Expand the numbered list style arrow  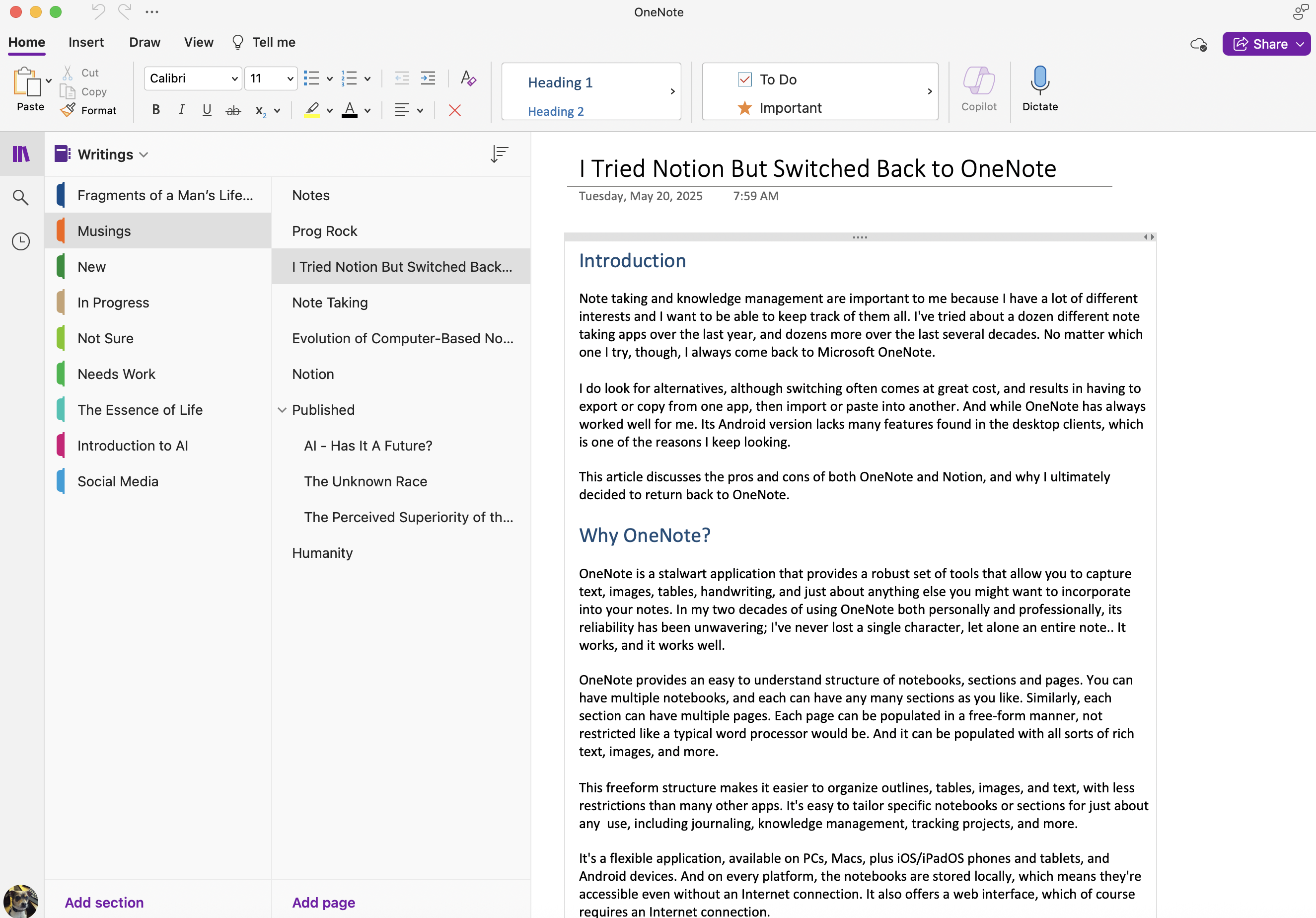click(x=367, y=78)
